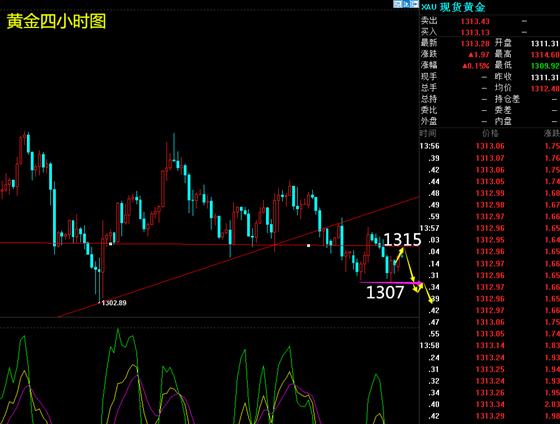Click the 1302.89 low price label on the chart
The height and width of the screenshot is (424, 560).
point(114,303)
